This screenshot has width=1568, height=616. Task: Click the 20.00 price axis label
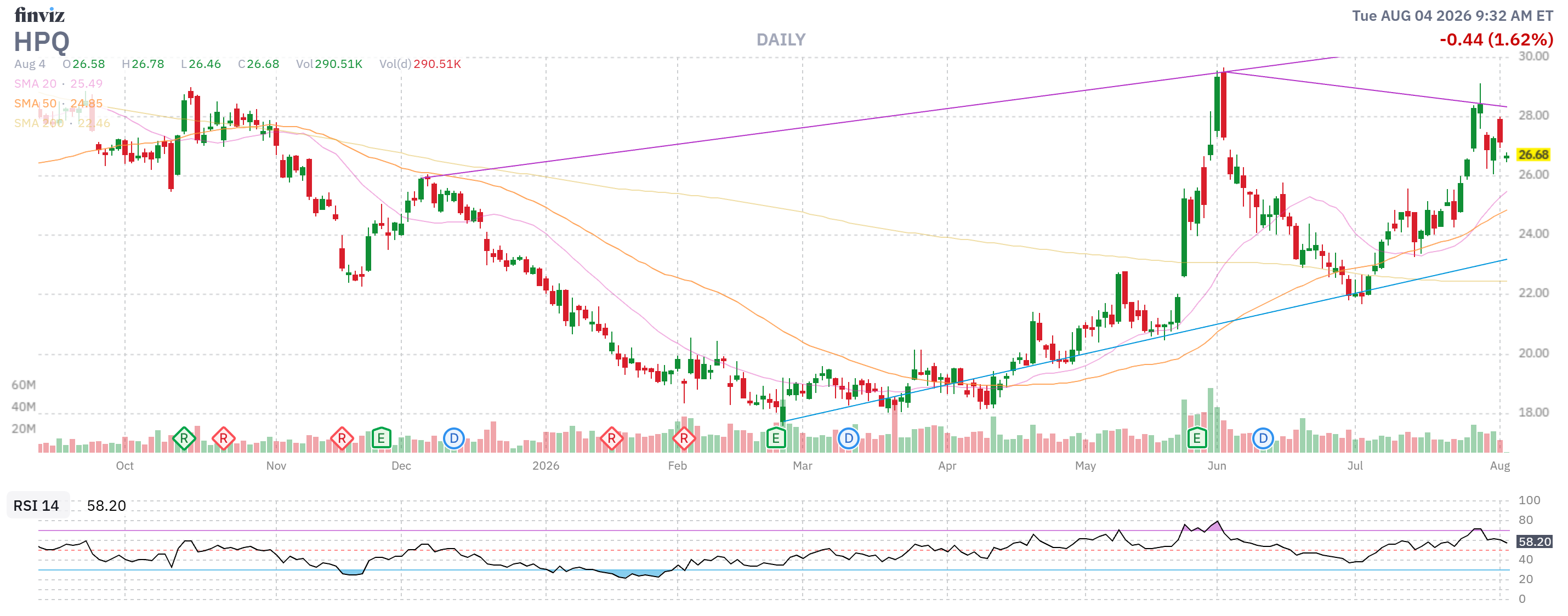[x=1533, y=353]
